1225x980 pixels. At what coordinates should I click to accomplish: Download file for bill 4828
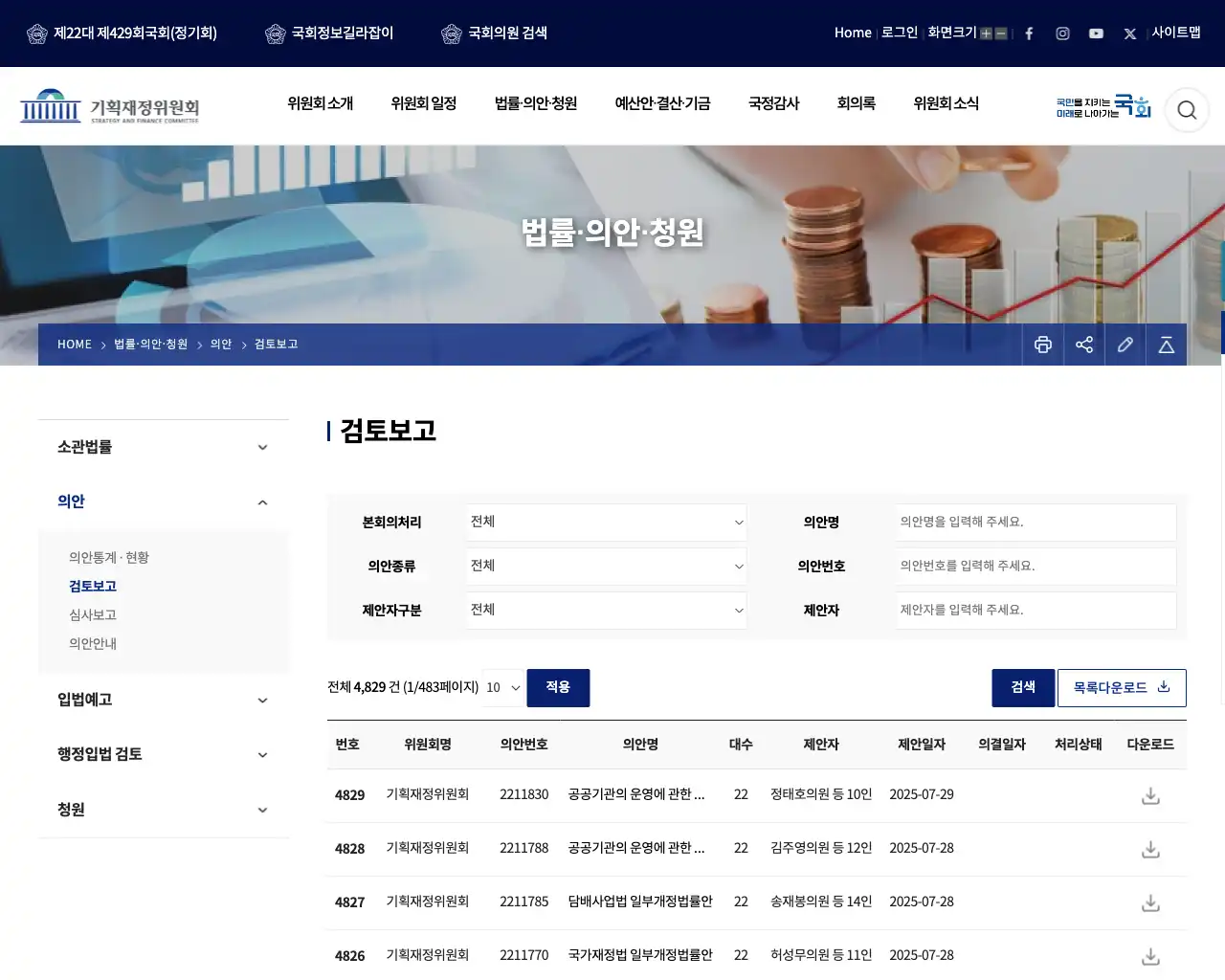[1150, 849]
